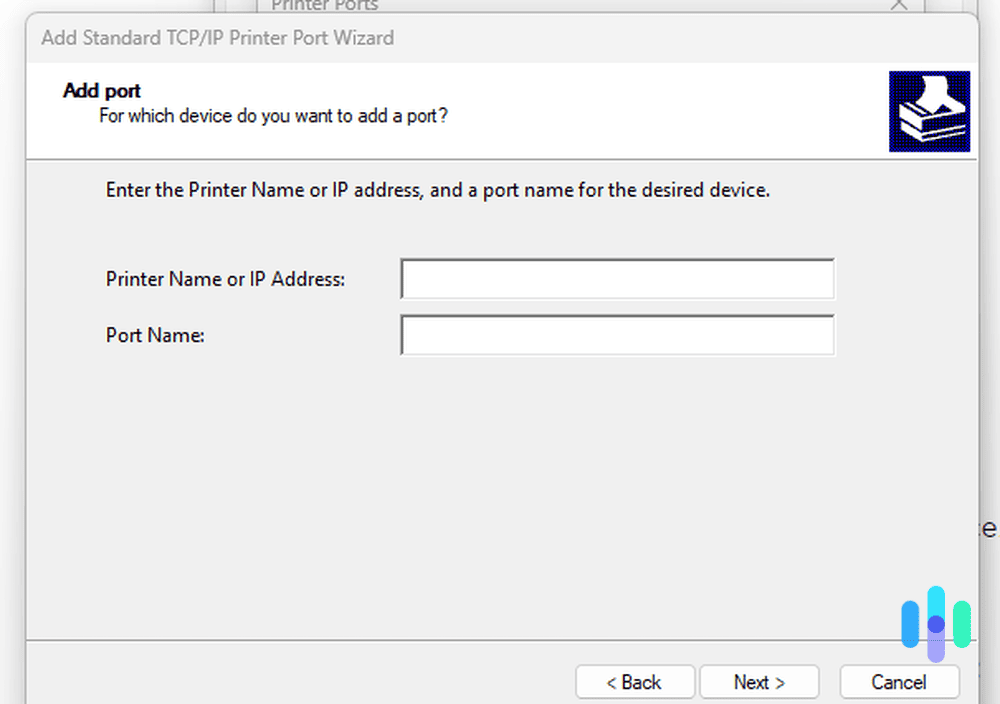Select the Printer Name or IP Address field
Image resolution: width=1000 pixels, height=704 pixels.
[617, 279]
